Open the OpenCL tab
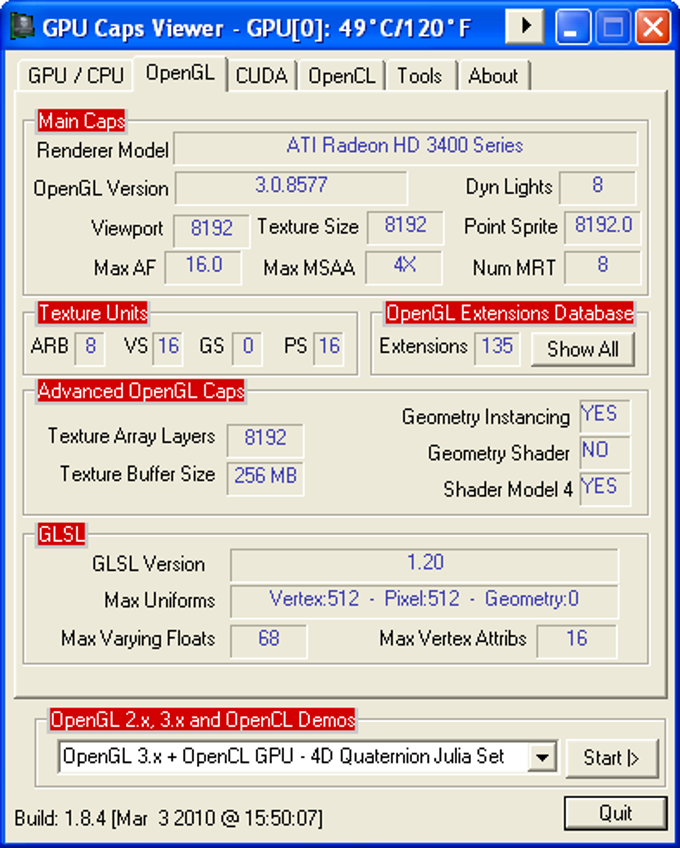 point(342,76)
